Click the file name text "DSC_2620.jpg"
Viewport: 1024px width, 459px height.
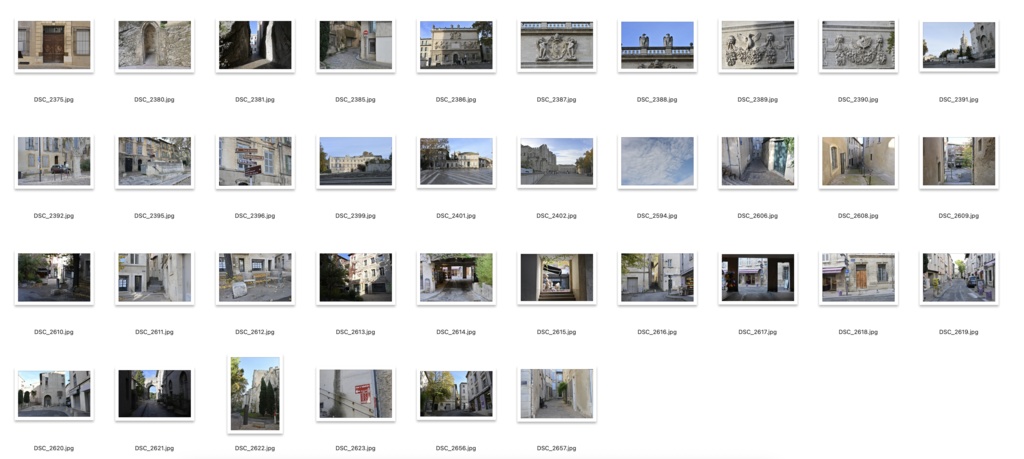[54, 448]
